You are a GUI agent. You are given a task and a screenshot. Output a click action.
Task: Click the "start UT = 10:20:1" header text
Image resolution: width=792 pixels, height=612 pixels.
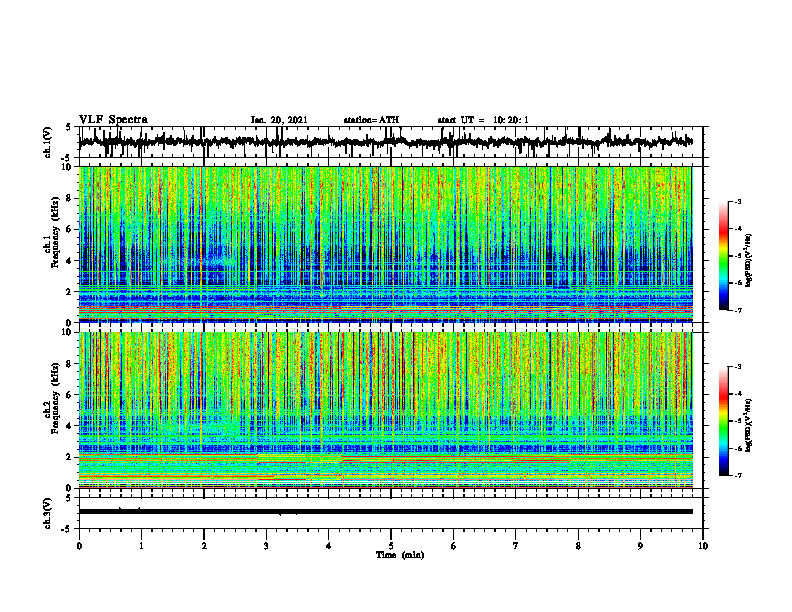tap(483, 120)
